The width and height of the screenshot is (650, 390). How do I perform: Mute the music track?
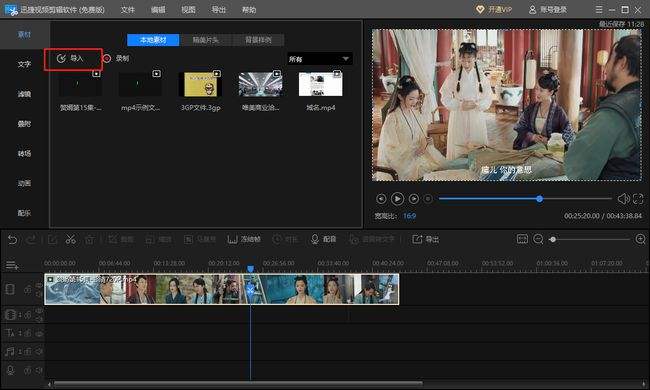coord(39,352)
